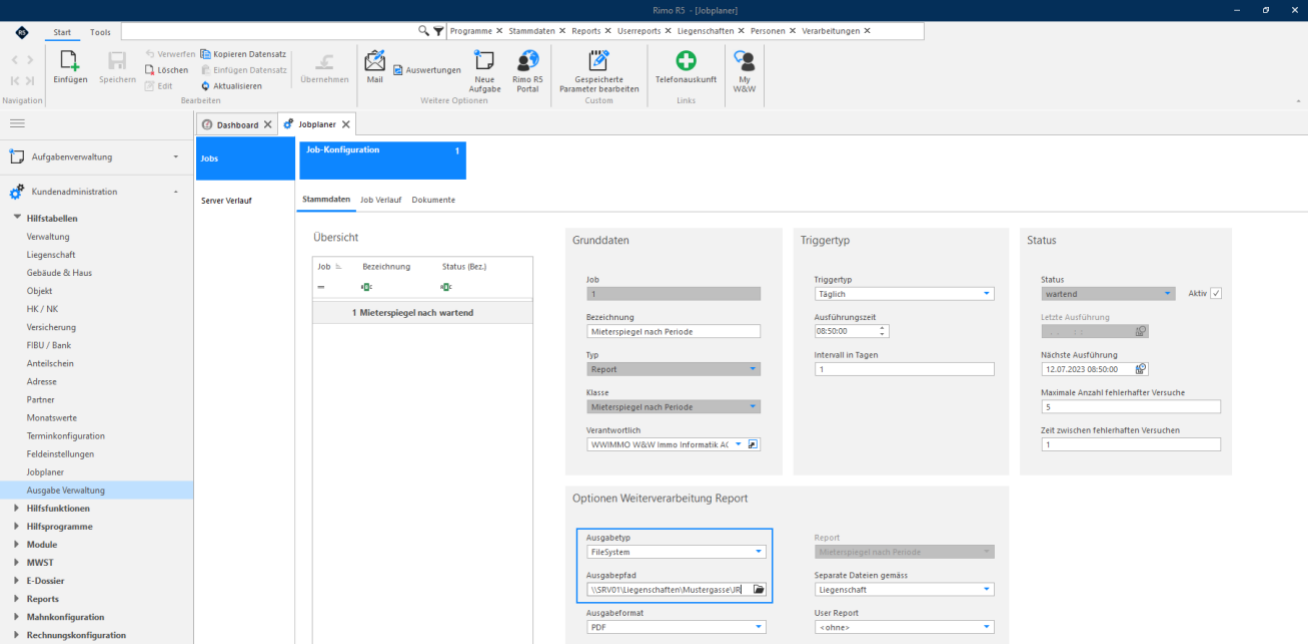Adjust the Ausführungszeit spinner
1308x644 pixels.
[883, 331]
